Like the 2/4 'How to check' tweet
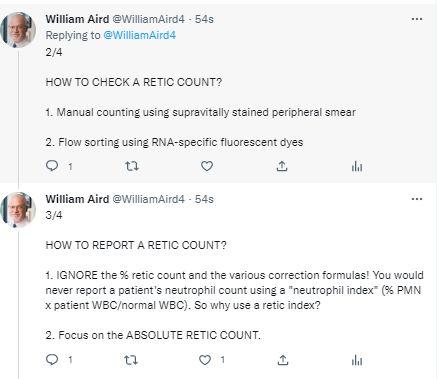437x379 pixels. pyautogui.click(x=207, y=166)
